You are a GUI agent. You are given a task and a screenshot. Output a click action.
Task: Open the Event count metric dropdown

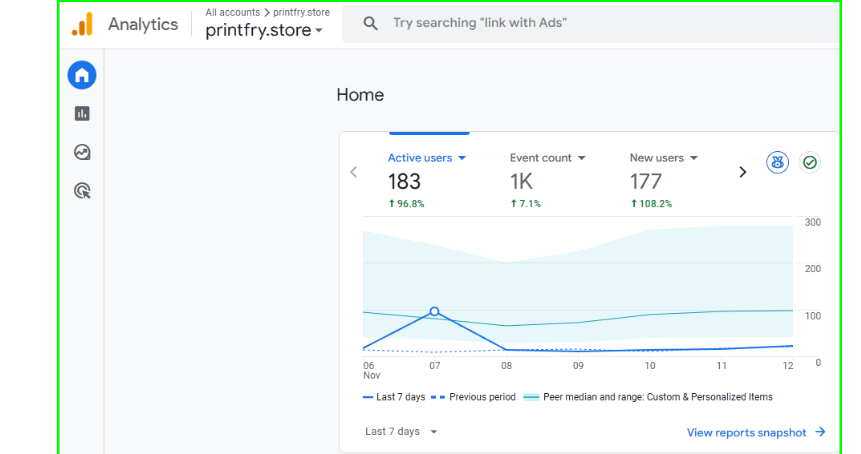(547, 158)
